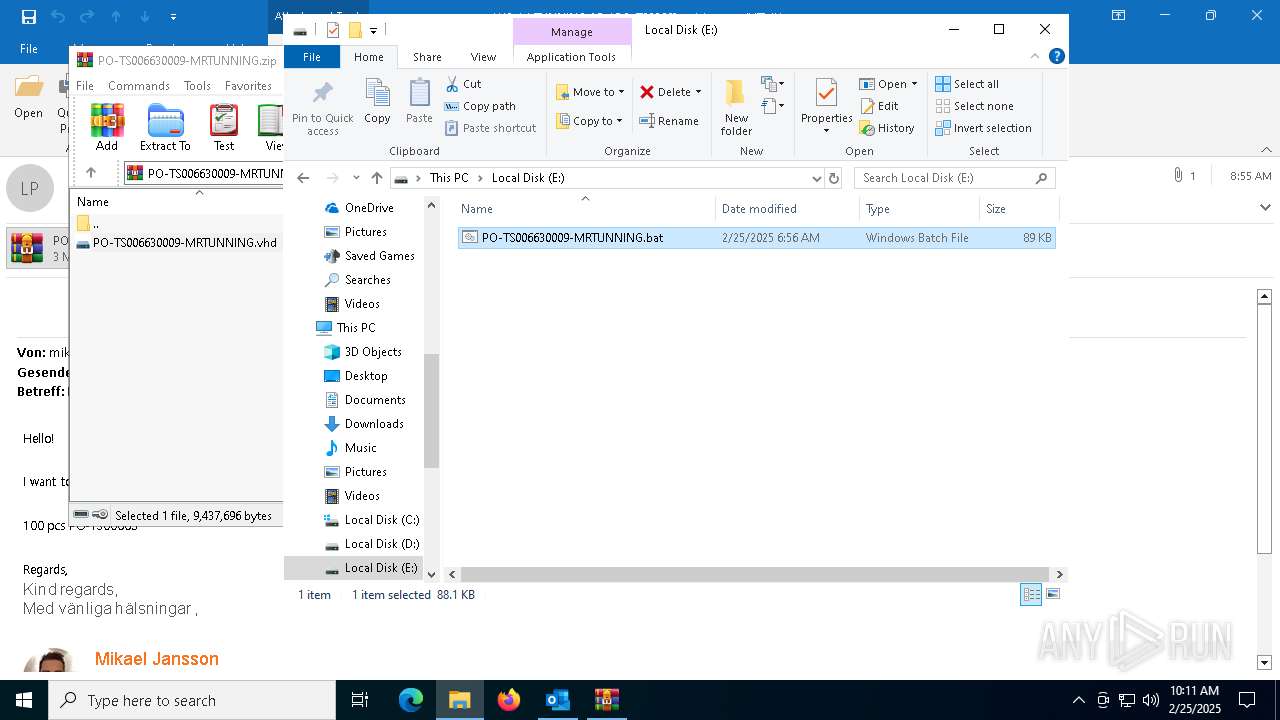Select the .vhd file in WinRAR
Image resolution: width=1280 pixels, height=720 pixels.
176,243
